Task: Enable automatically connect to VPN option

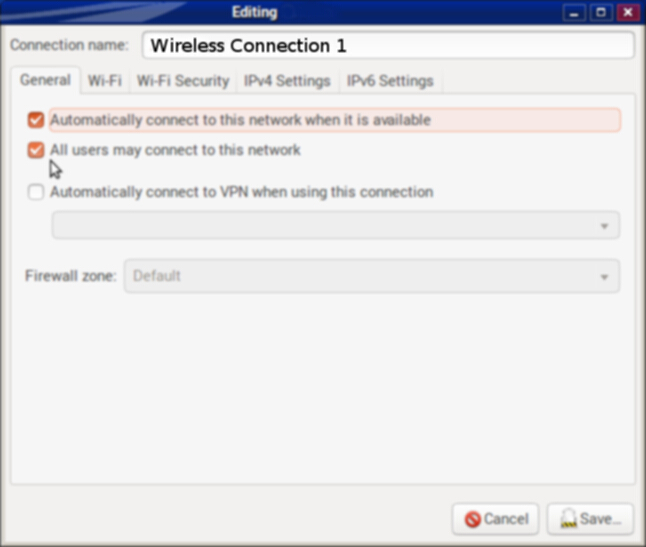Action: click(36, 192)
